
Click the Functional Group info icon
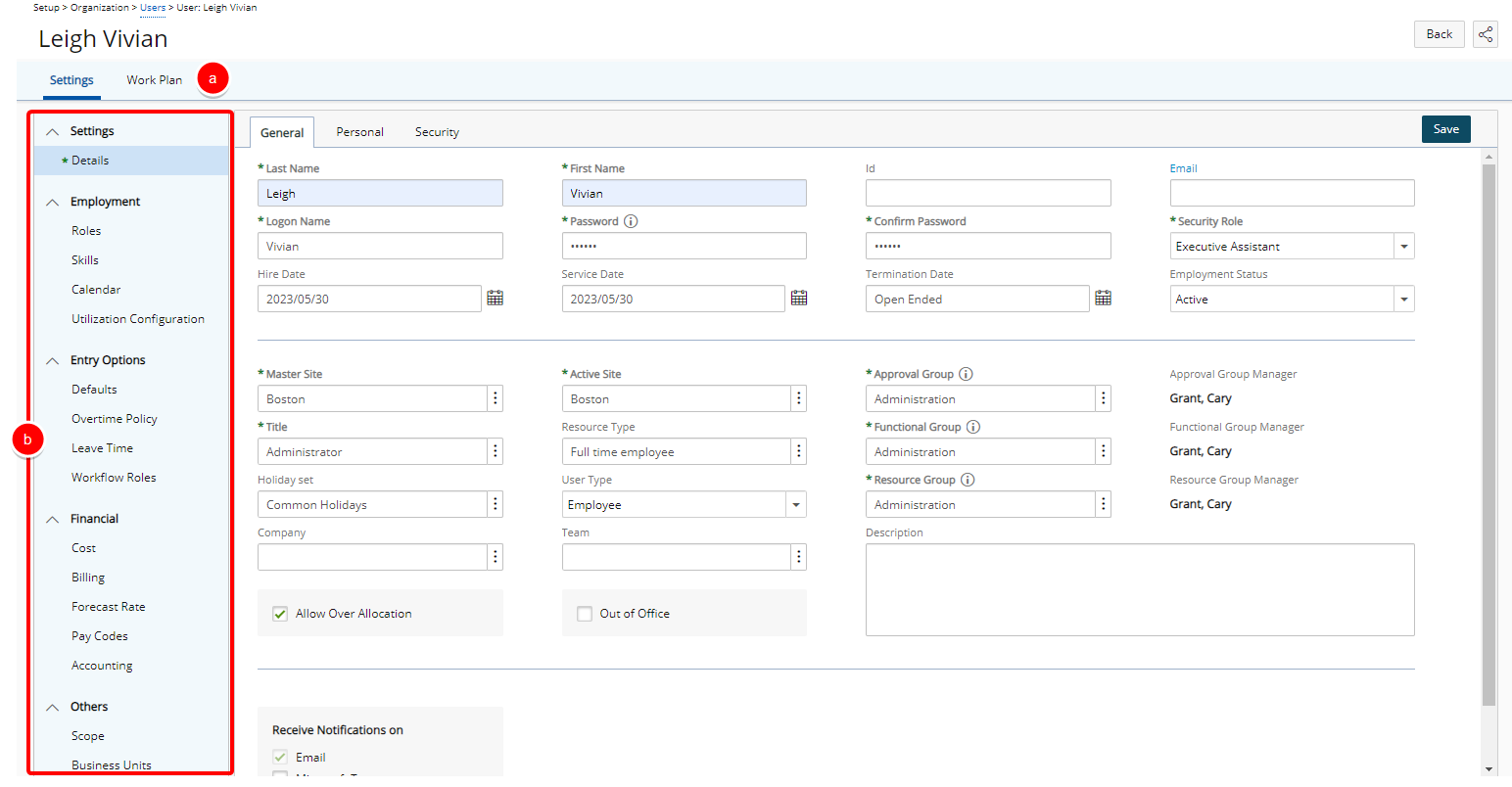973,427
